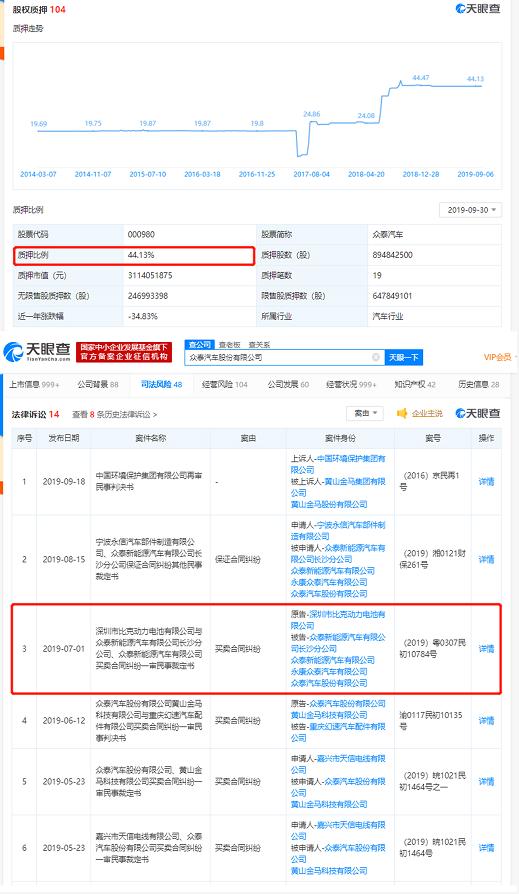Open 详情 for the 2019-07-01 lawsuit
Image resolution: width=519 pixels, height=894 pixels.
(486, 649)
